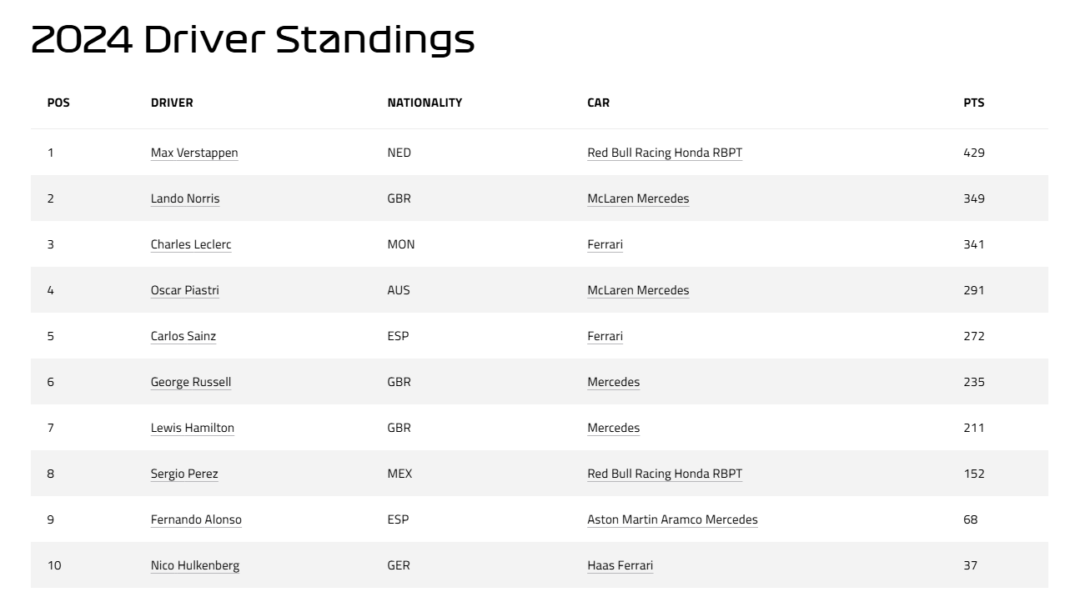Open the Ferrari link in Leclerc's row

click(605, 244)
